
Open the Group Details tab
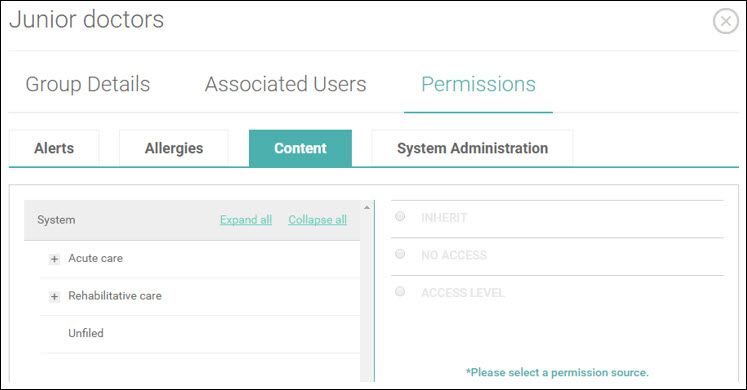tap(88, 84)
